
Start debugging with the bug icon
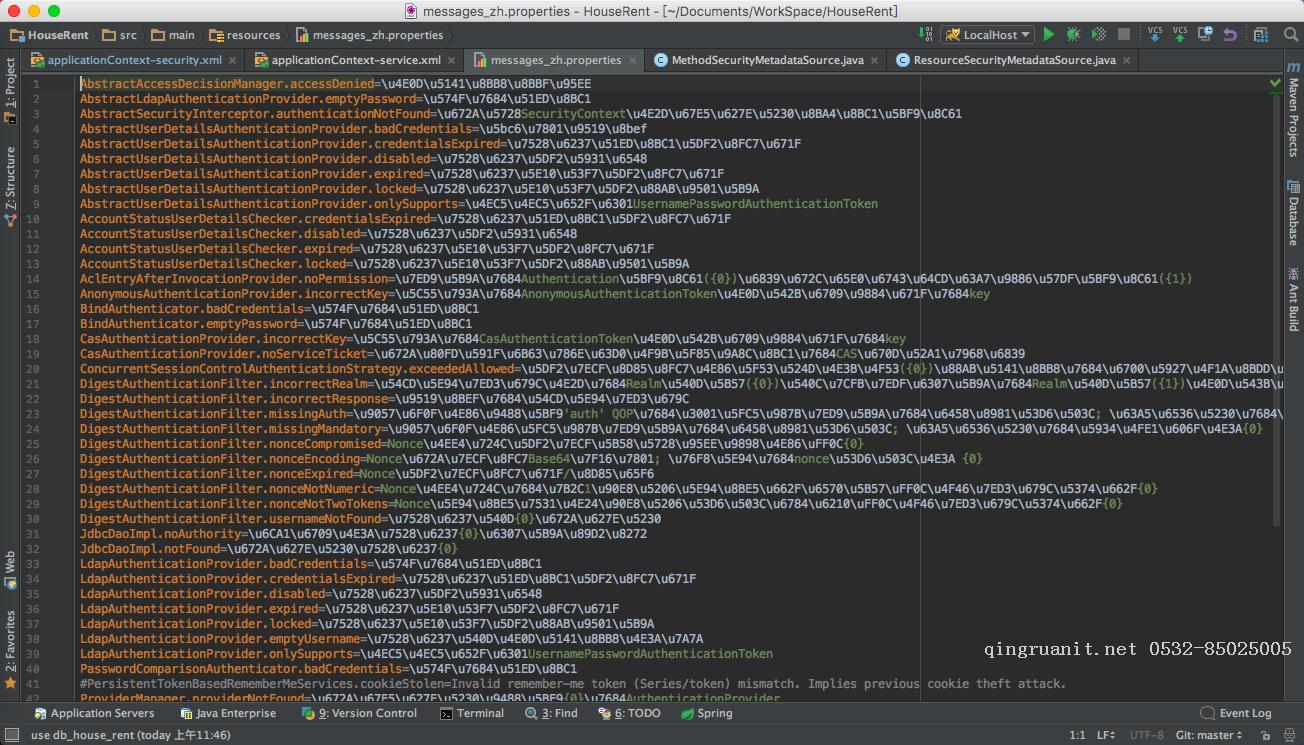1073,35
